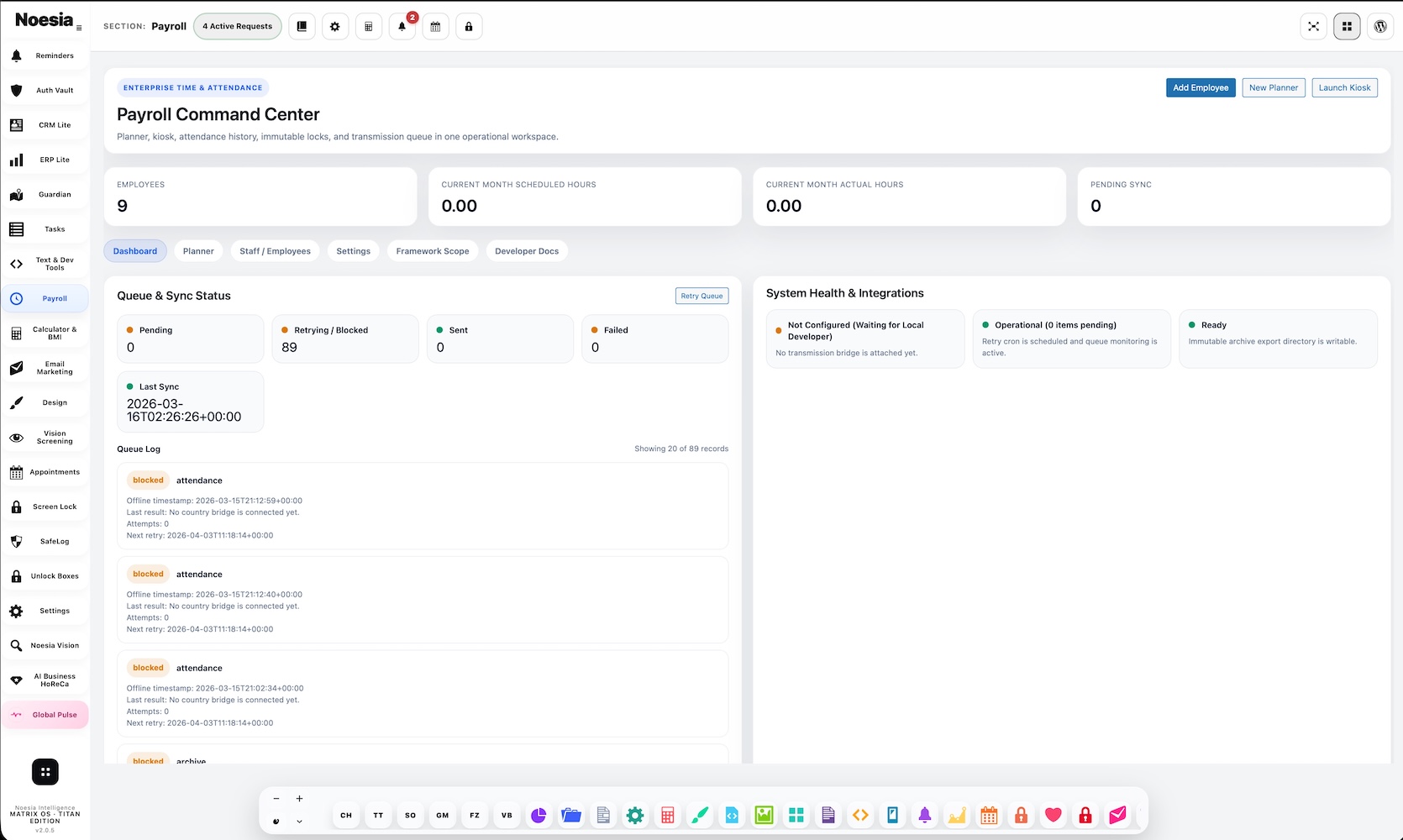1403x840 pixels.
Task: Open yellow chart icon in dock
Action: [957, 815]
